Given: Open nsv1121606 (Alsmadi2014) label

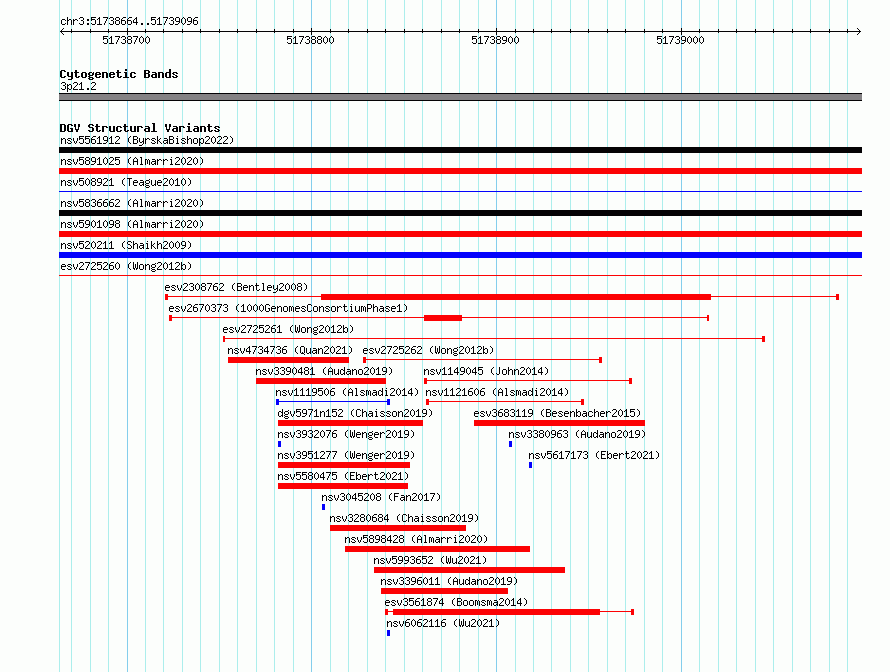Looking at the screenshot, I should click(x=497, y=392).
